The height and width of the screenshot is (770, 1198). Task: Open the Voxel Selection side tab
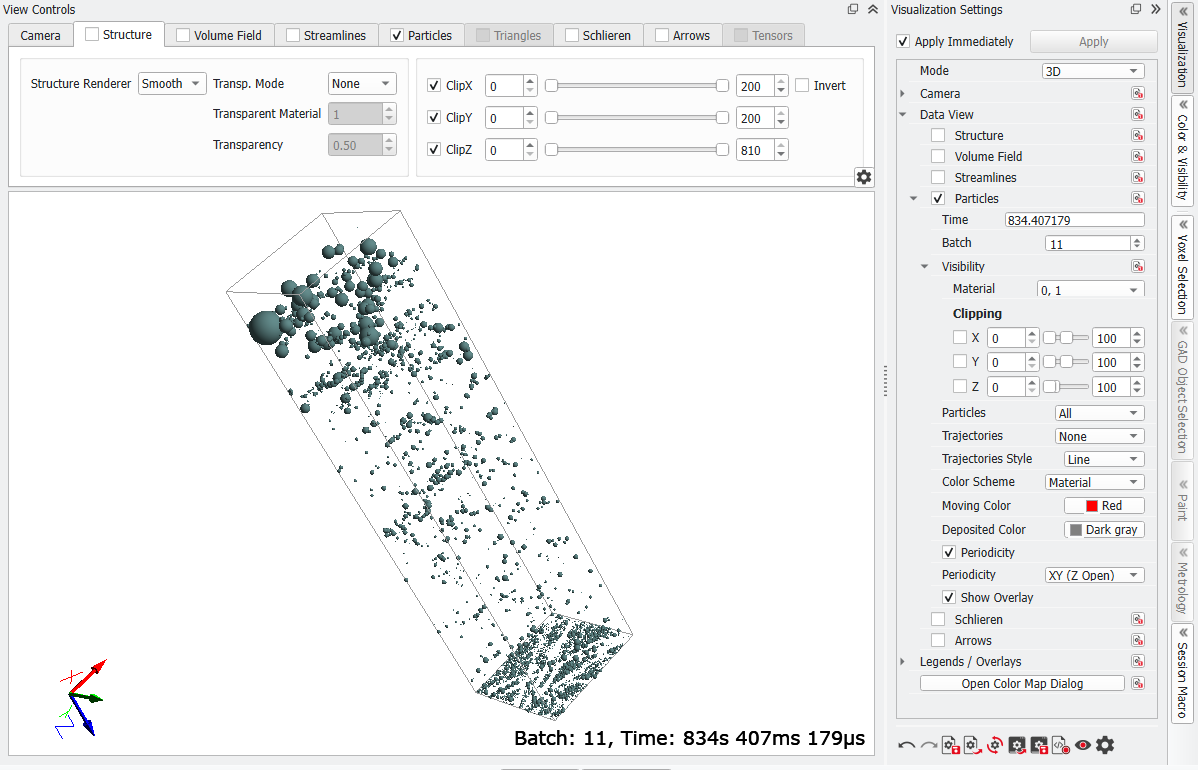1182,267
